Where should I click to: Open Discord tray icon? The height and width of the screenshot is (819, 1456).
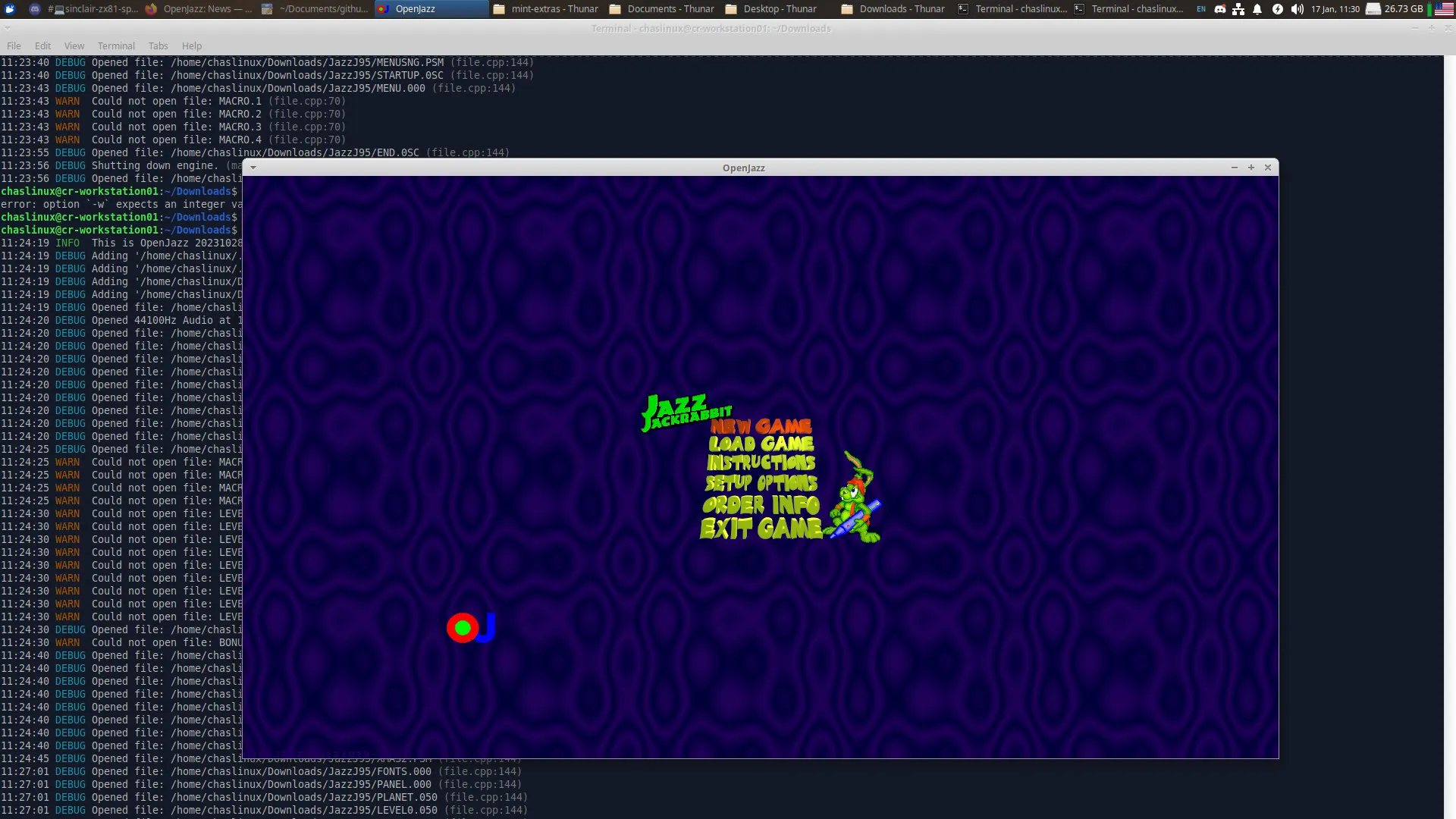point(1219,9)
